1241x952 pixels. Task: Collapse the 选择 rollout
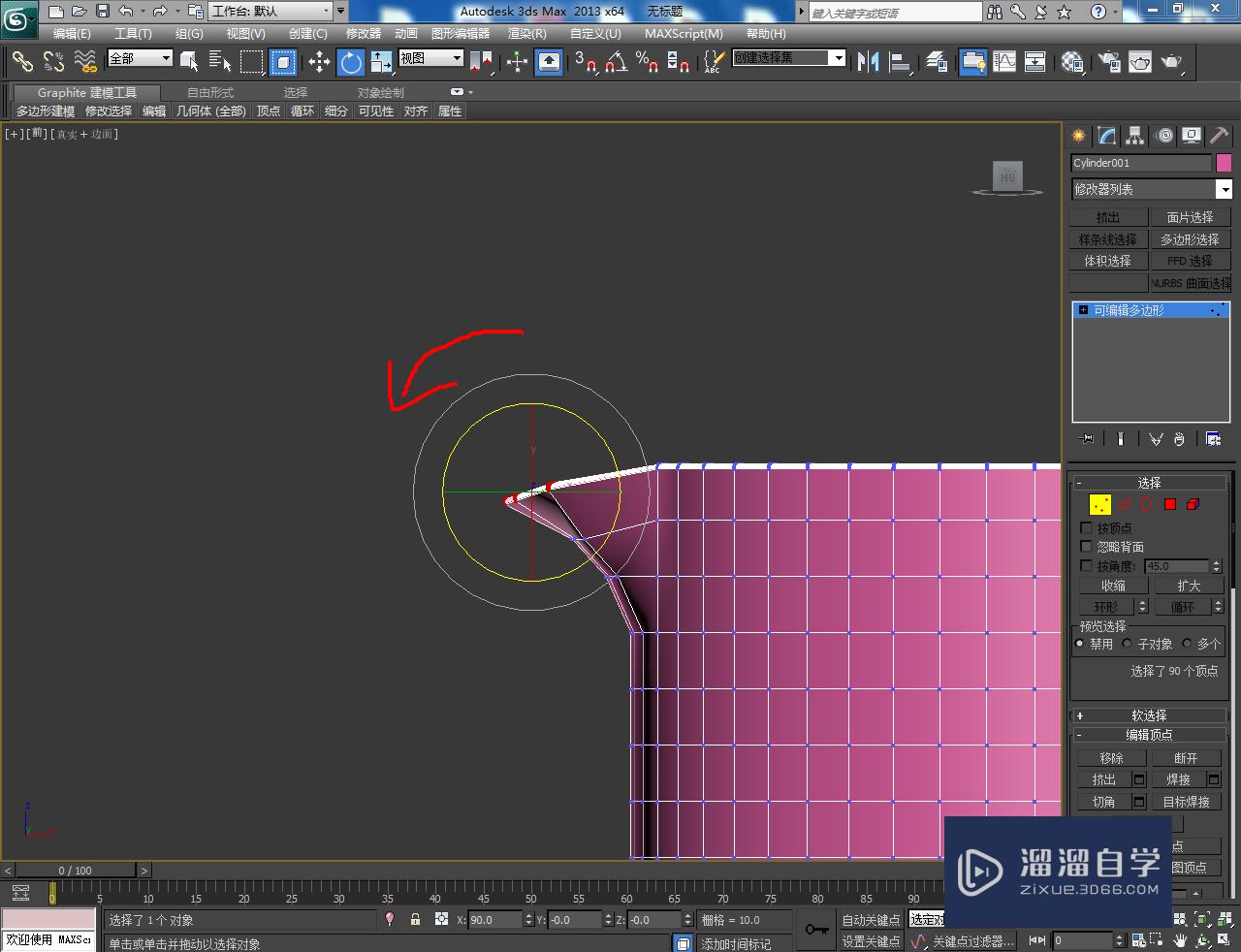pos(1150,483)
